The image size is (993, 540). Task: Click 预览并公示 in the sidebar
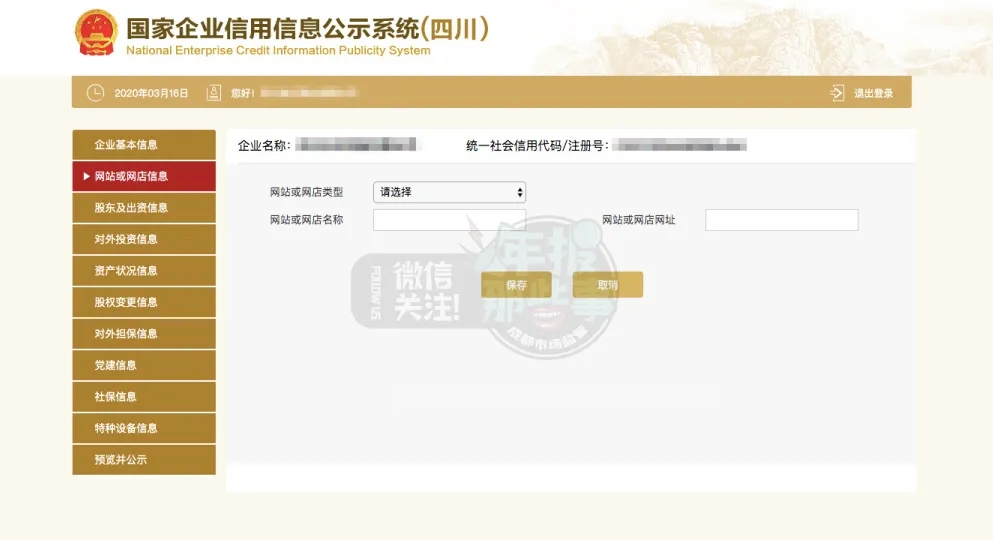click(144, 460)
